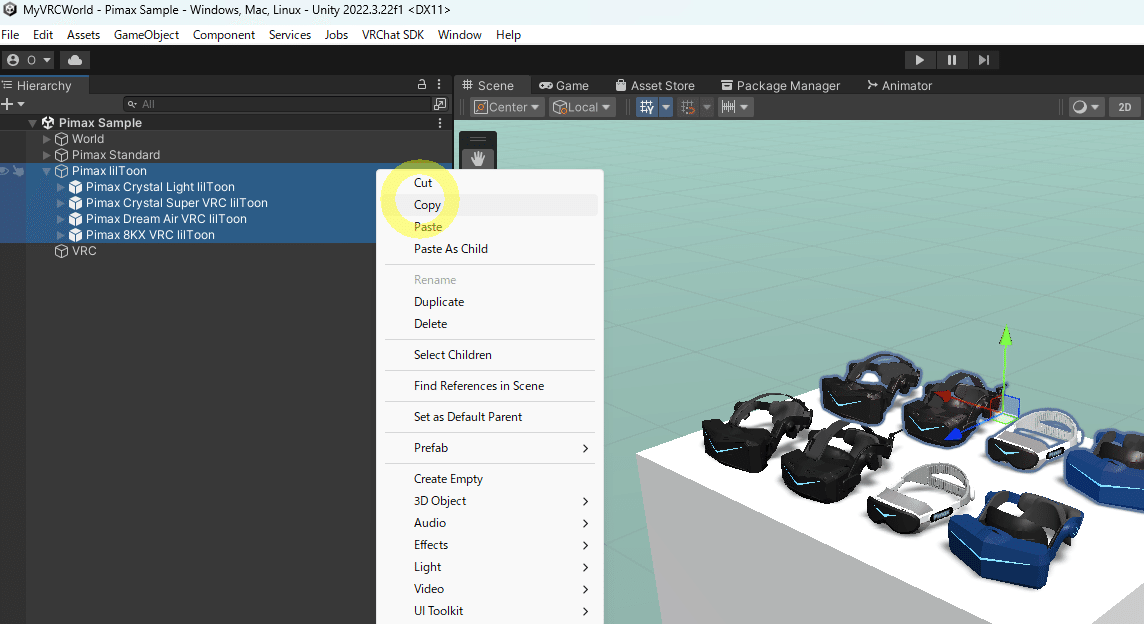The height and width of the screenshot is (624, 1144).
Task: Open the Center pivot dropdown
Action: coord(507,107)
